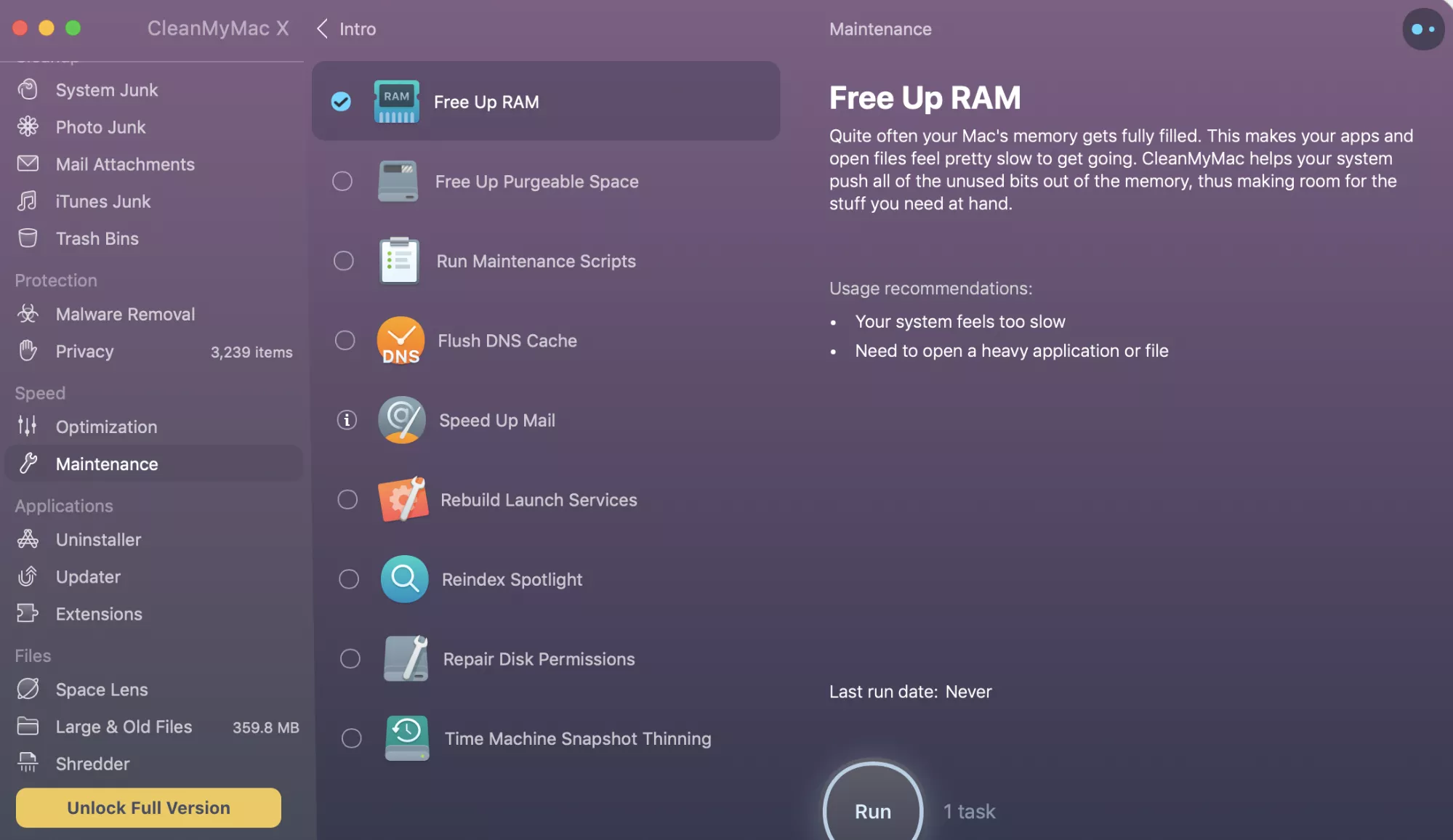
Task: Click the Free Up RAM chip icon
Action: [x=396, y=101]
